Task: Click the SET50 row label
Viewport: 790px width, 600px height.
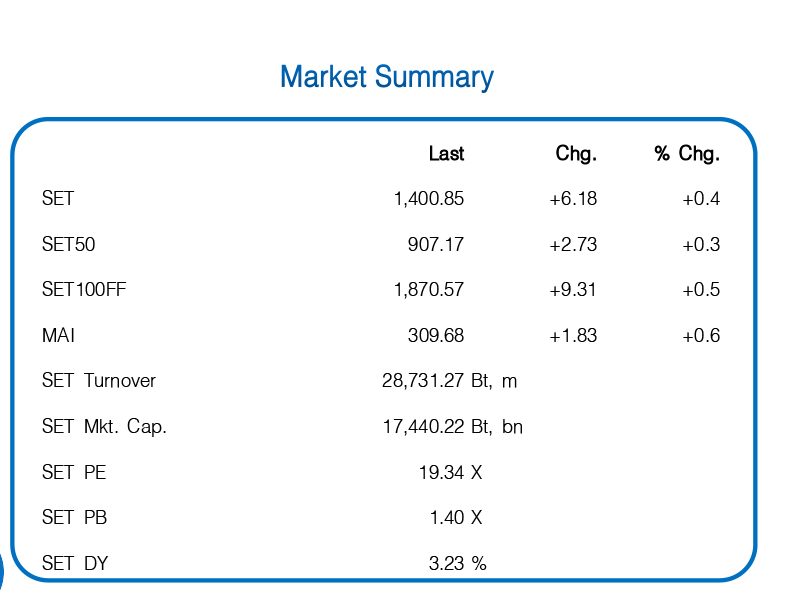Action: 69,244
